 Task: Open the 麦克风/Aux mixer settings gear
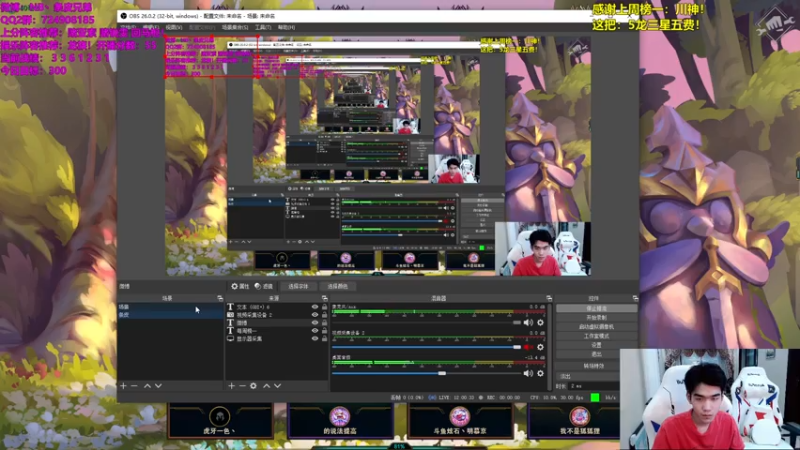(x=540, y=322)
